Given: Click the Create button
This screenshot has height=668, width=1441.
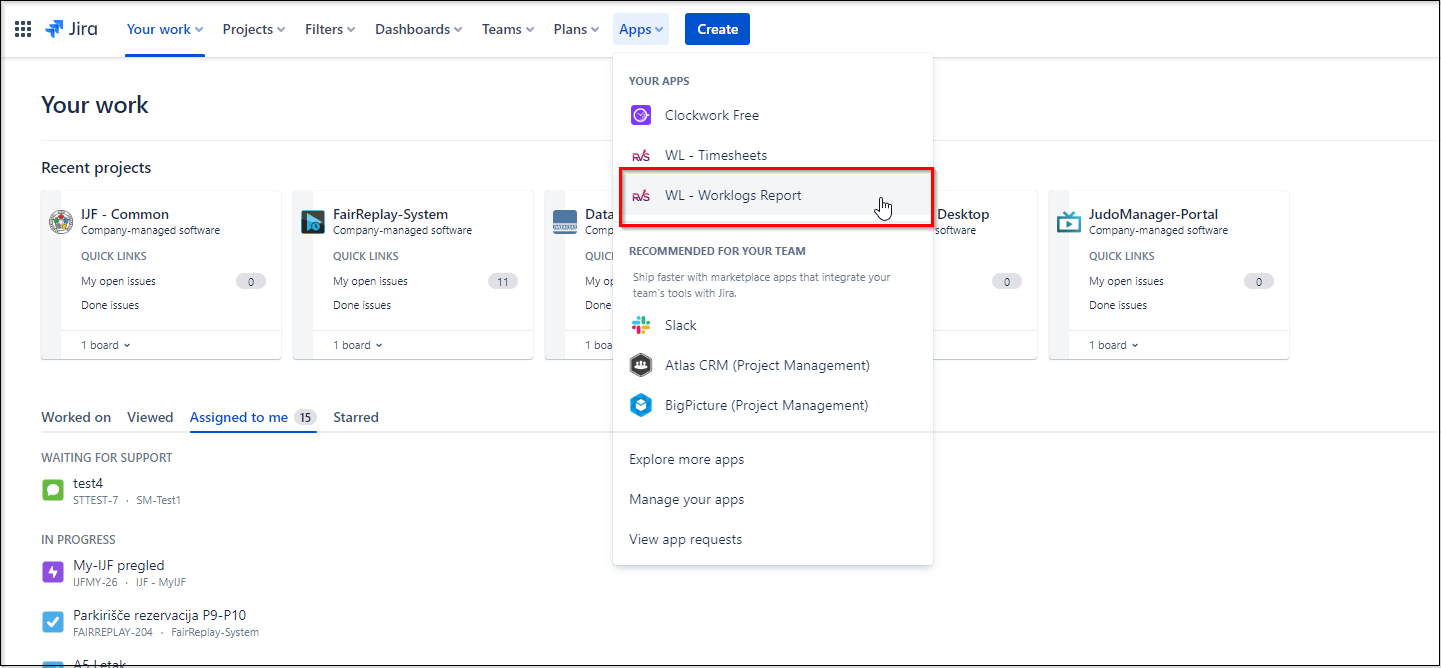Looking at the screenshot, I should [x=717, y=29].
